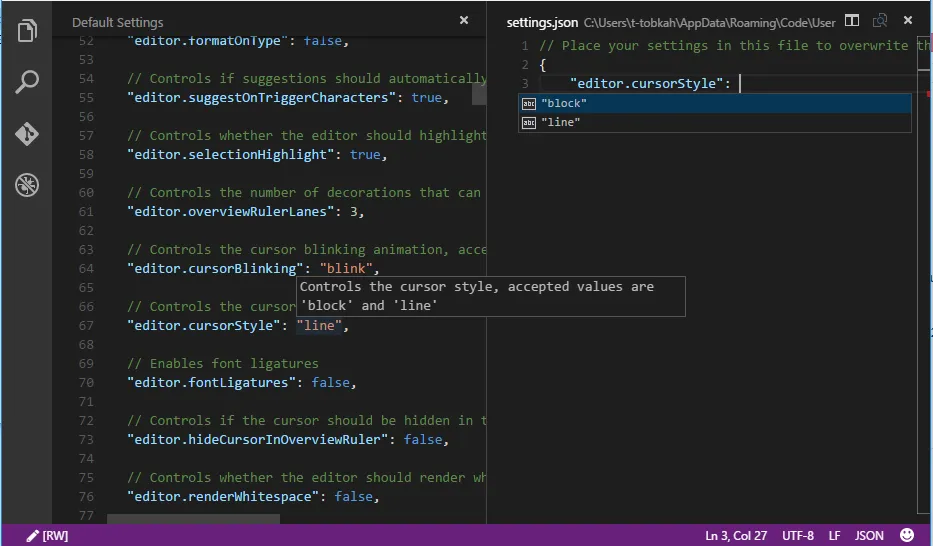Click the split editor icon
933x546 pixels.
[852, 21]
